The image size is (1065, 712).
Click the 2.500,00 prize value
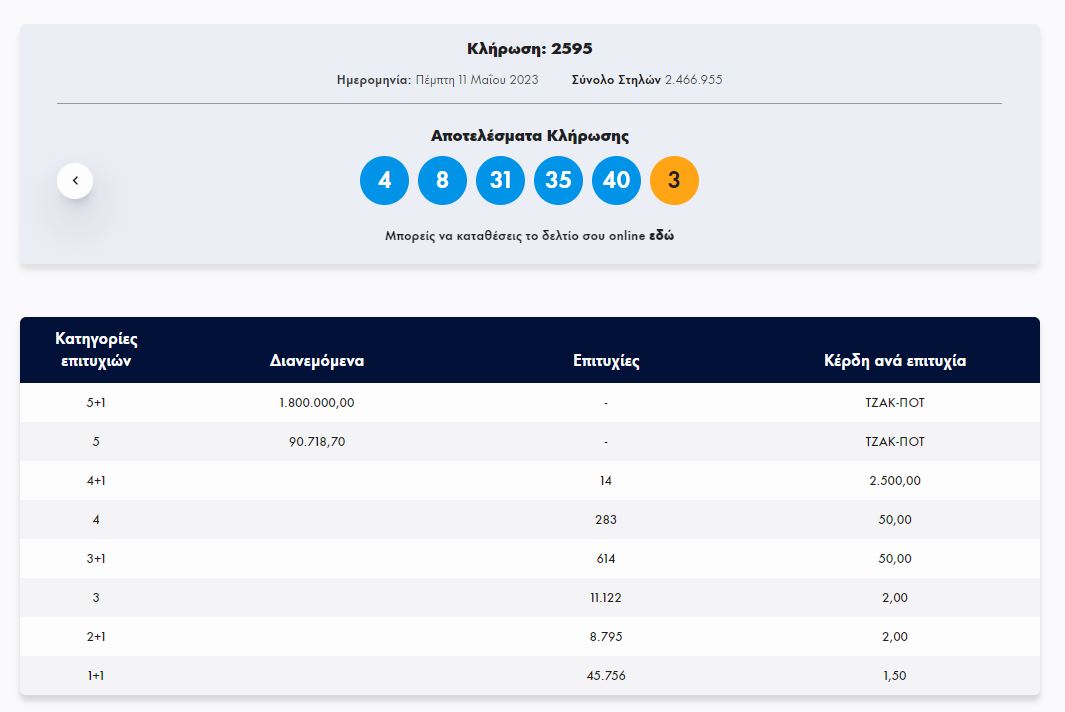click(x=895, y=480)
